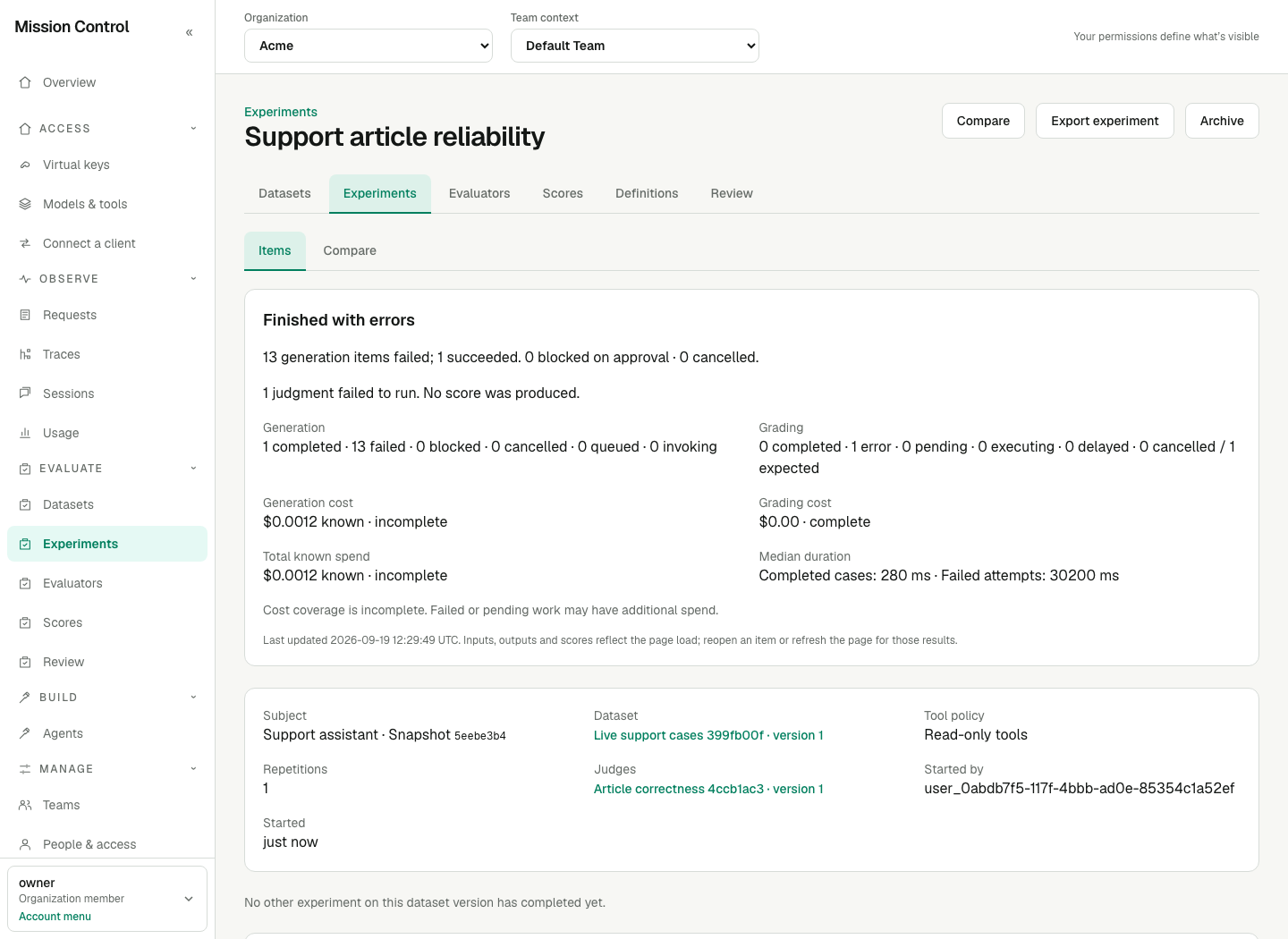Go to Experiments in the sidebar

click(107, 544)
